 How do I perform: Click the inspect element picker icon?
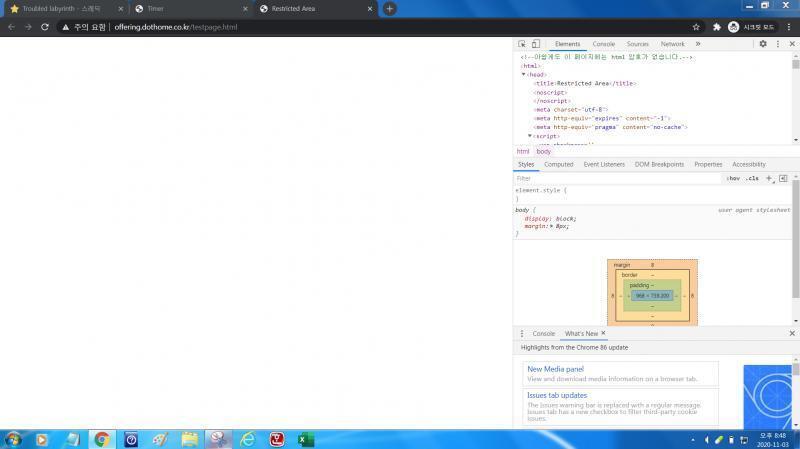521,44
